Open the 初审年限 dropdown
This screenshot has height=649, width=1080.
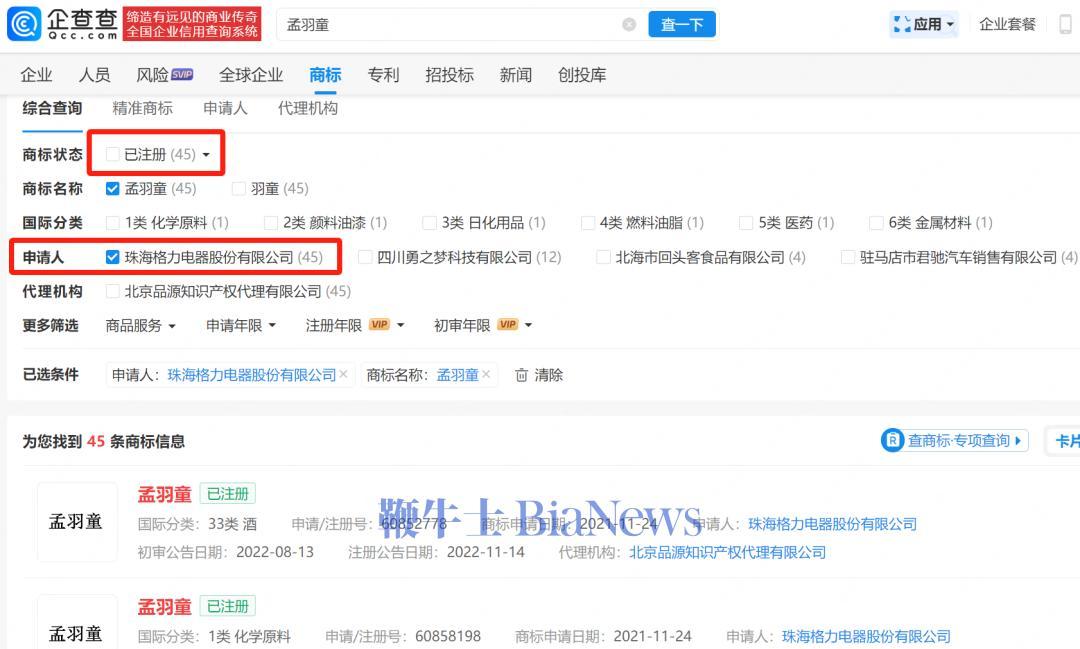point(483,325)
